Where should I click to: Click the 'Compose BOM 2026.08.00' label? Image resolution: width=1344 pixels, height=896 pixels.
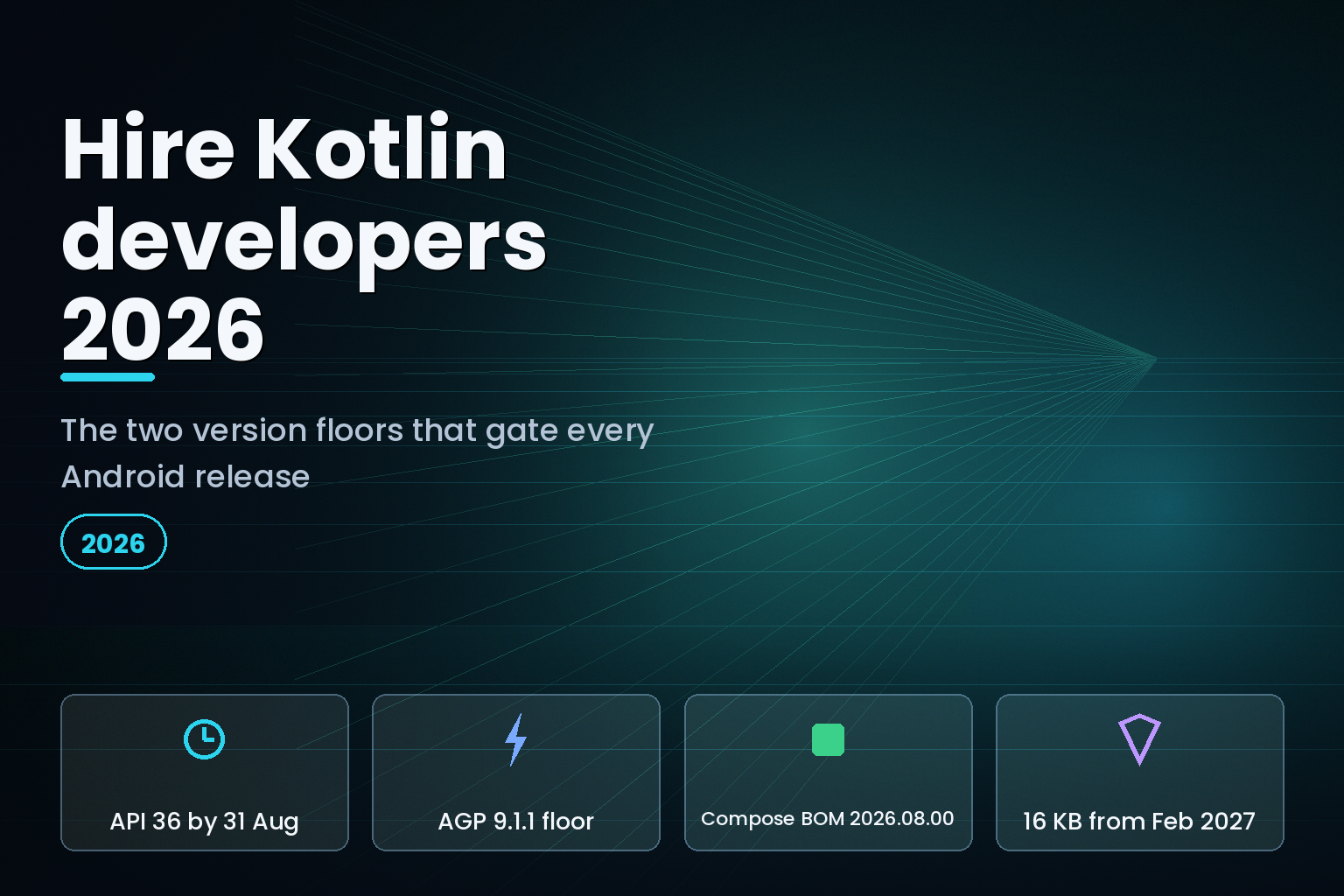pyautogui.click(x=828, y=819)
